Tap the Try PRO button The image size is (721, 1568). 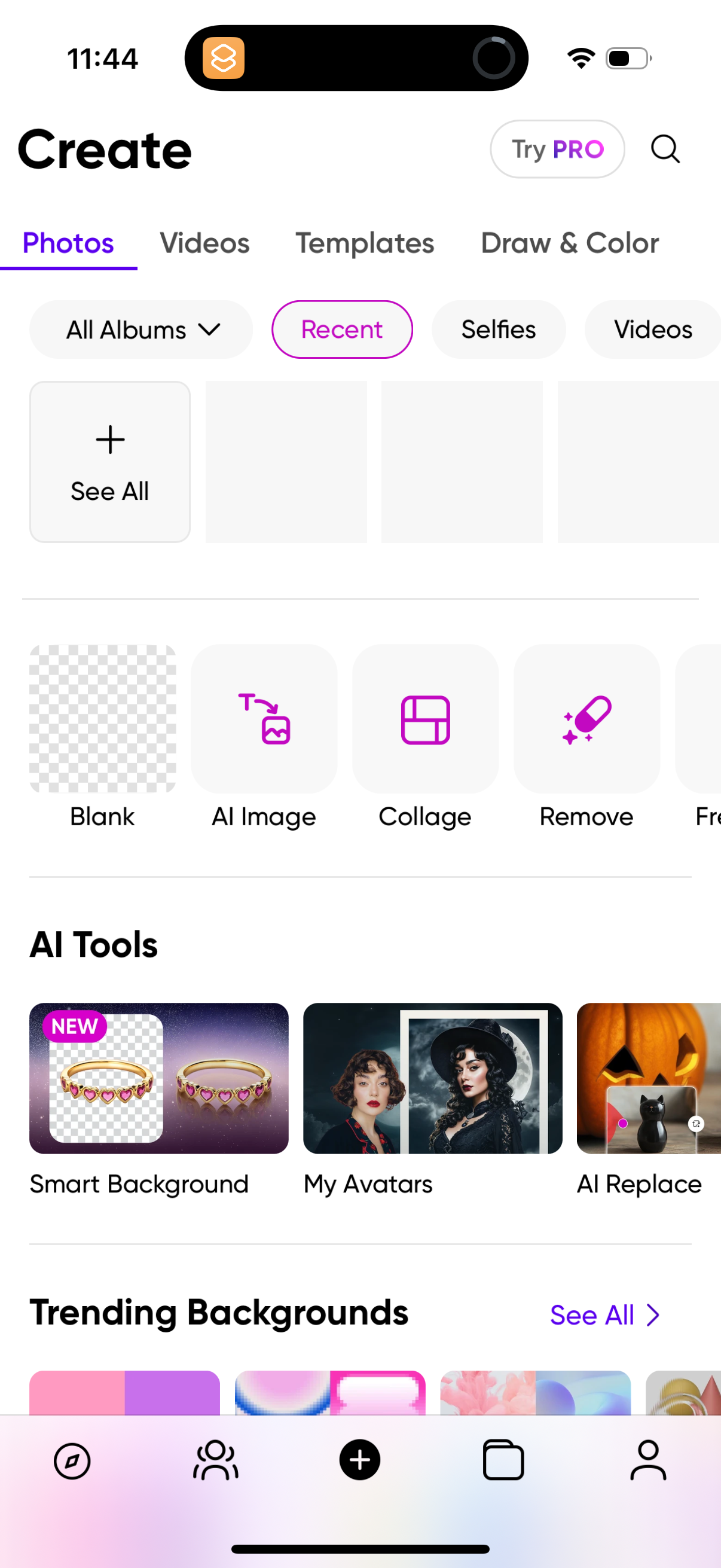click(x=557, y=149)
